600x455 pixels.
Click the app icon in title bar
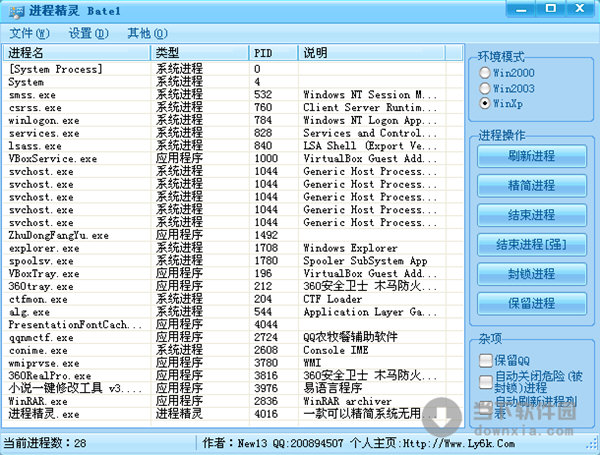tap(16, 11)
